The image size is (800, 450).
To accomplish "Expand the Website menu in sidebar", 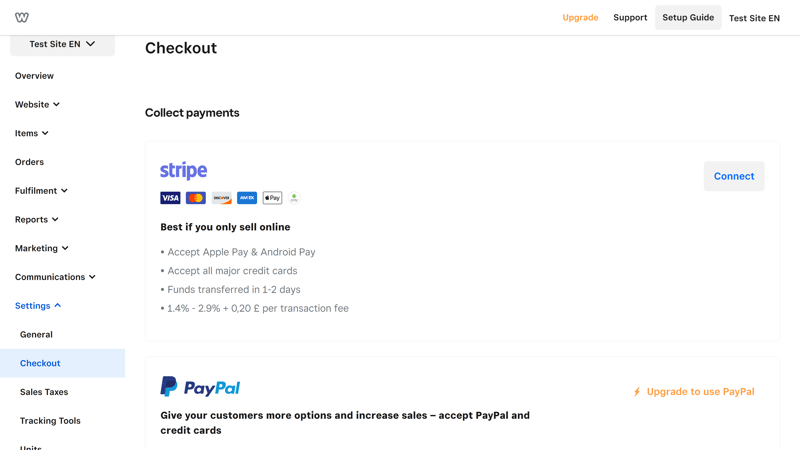I will tap(37, 105).
